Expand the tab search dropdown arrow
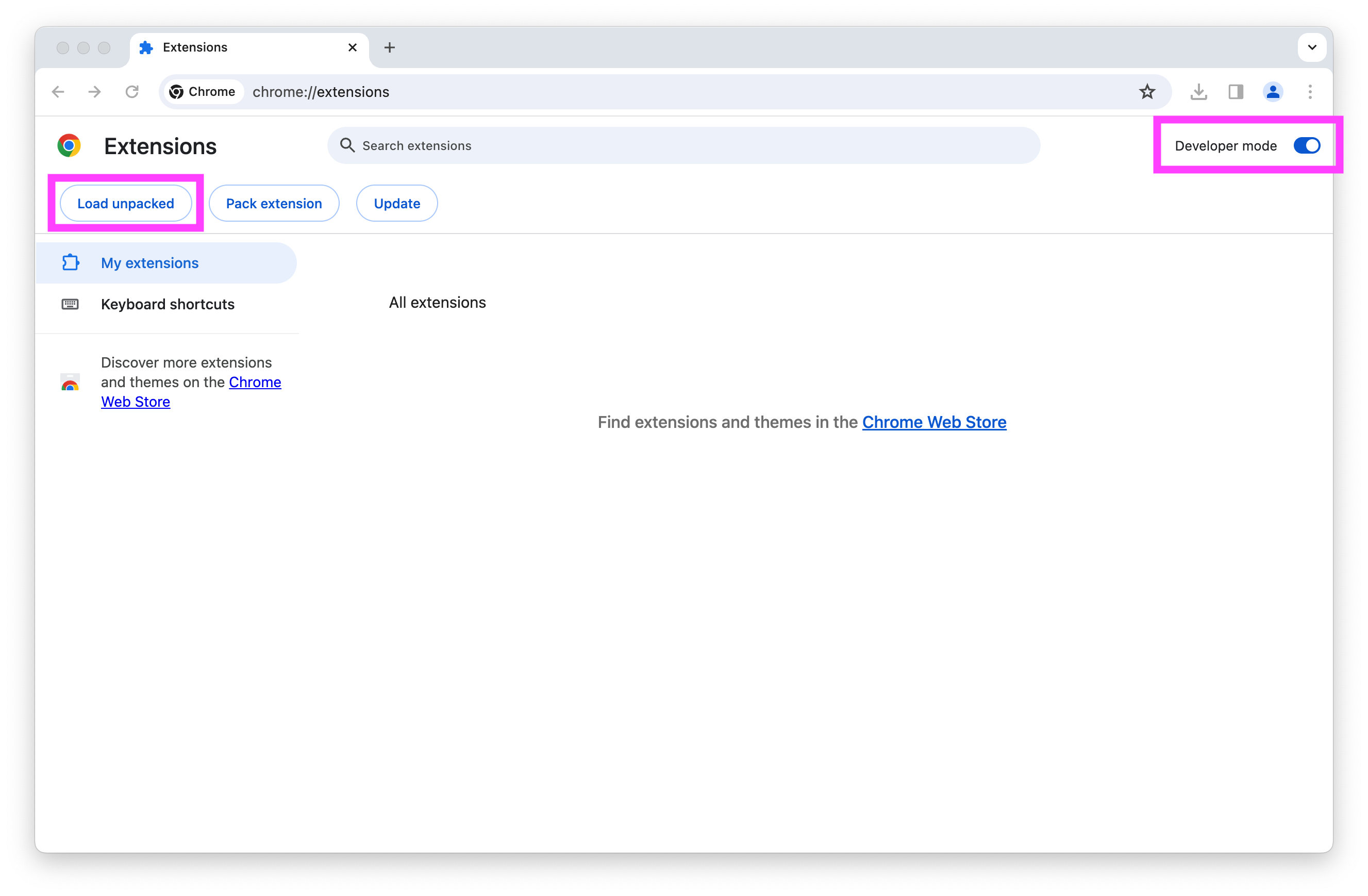The height and width of the screenshot is (896, 1368). point(1312,48)
